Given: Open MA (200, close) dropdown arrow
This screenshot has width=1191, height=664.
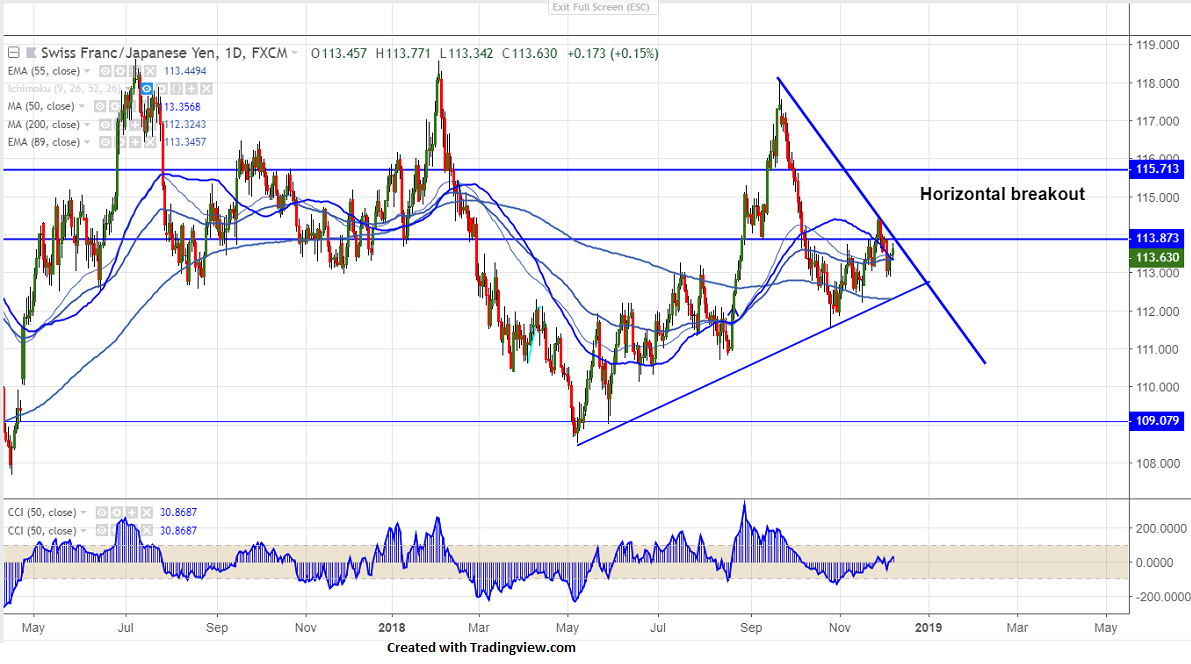Looking at the screenshot, I should [x=87, y=125].
